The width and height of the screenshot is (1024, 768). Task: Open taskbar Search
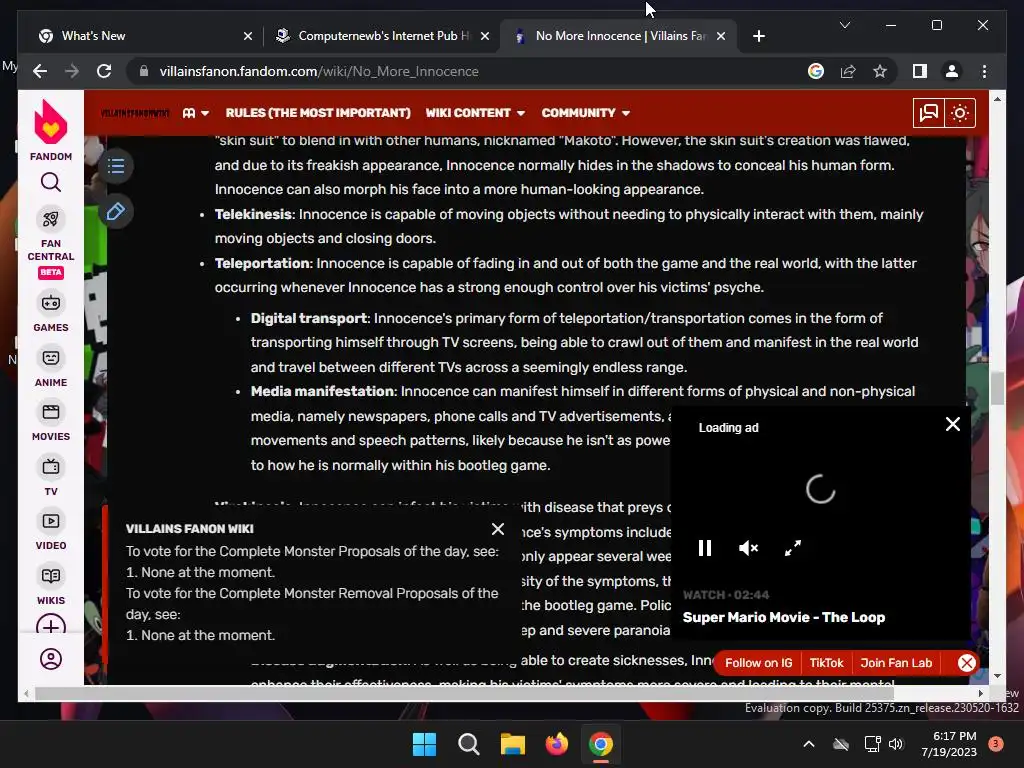pos(468,744)
